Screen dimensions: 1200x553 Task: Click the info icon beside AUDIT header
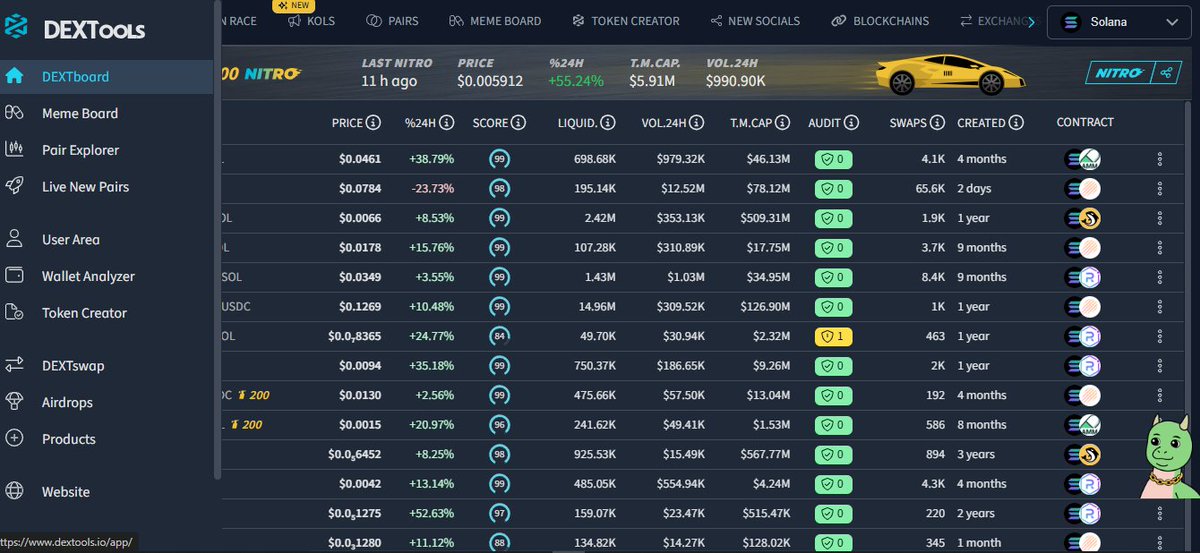[x=851, y=123]
